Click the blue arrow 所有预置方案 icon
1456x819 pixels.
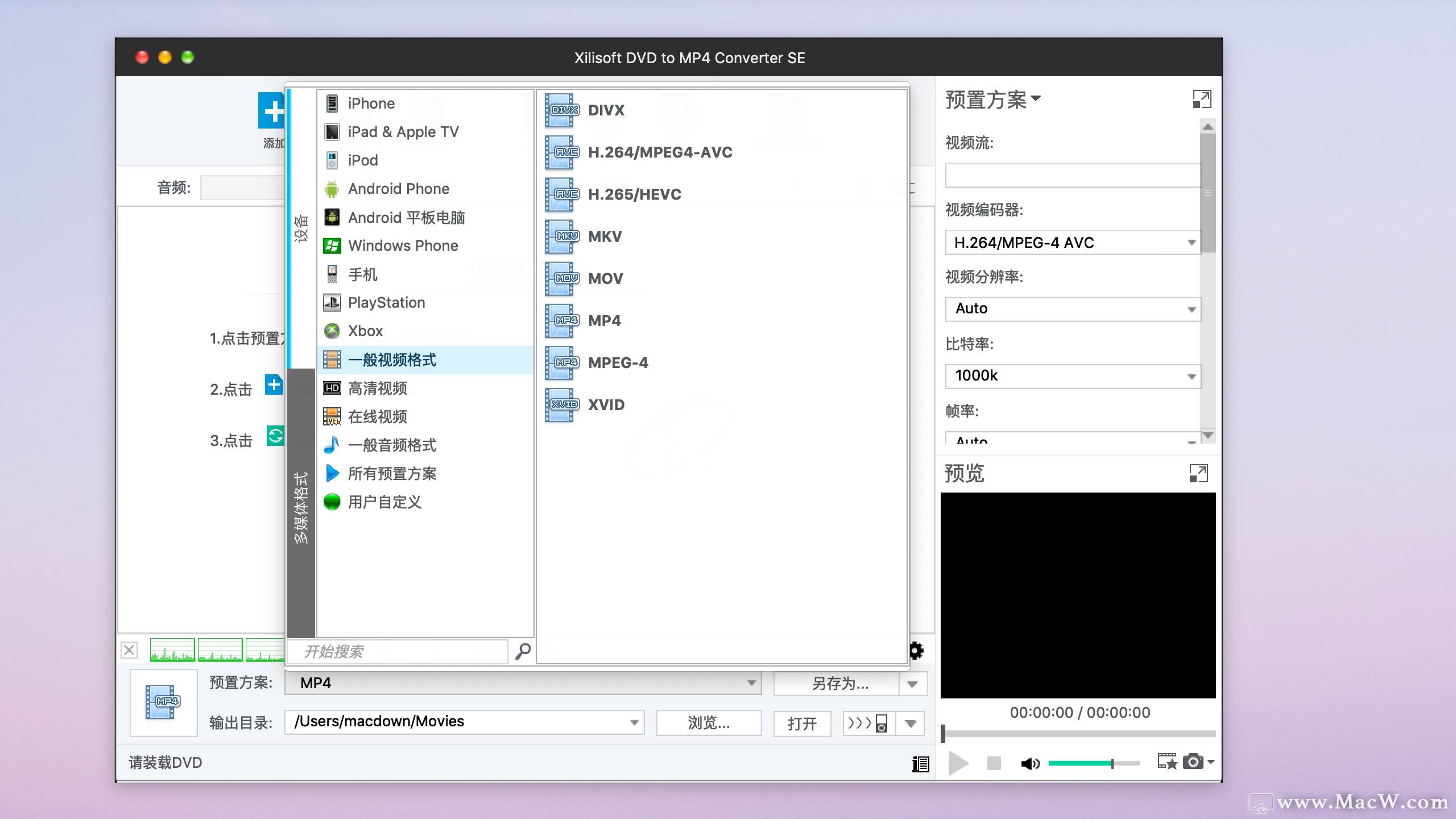[332, 473]
